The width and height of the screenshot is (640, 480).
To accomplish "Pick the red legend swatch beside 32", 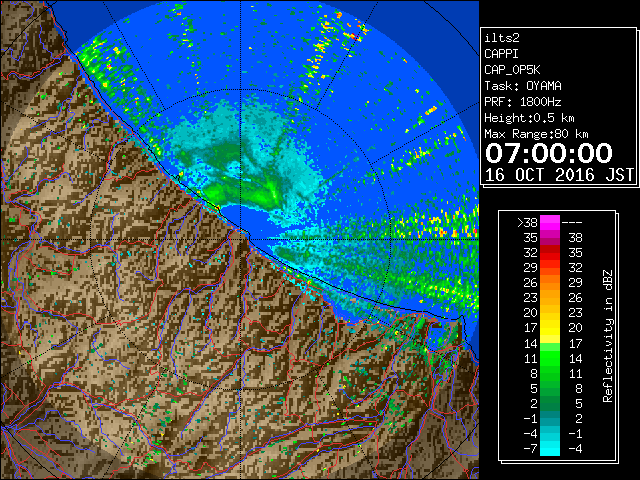I will [x=550, y=253].
